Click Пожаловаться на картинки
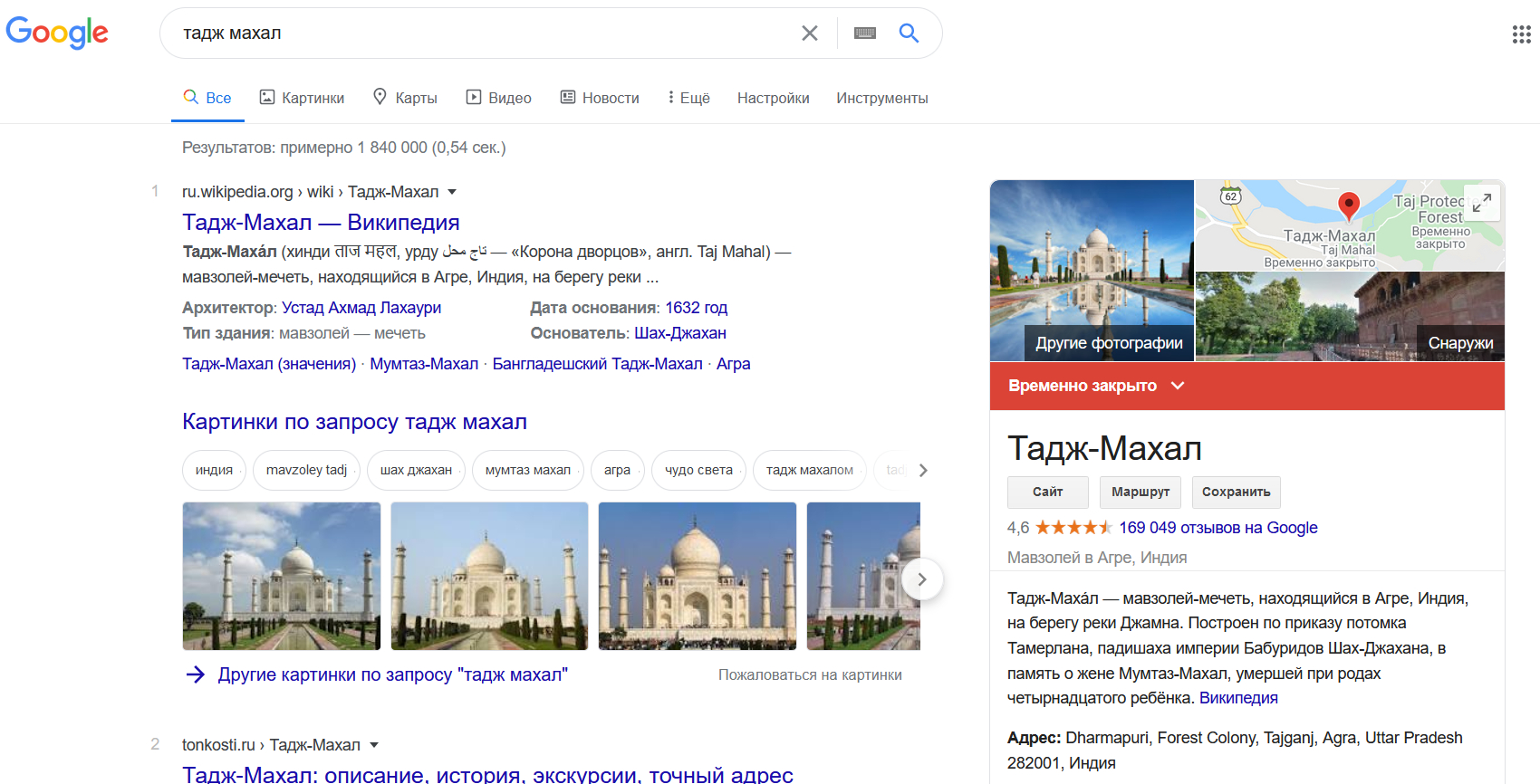Image resolution: width=1540 pixels, height=784 pixels. pyautogui.click(x=810, y=674)
